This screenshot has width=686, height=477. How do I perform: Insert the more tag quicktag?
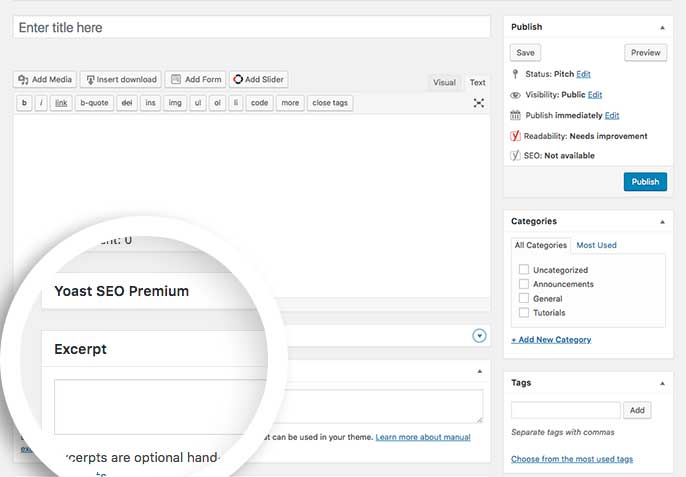[x=290, y=103]
